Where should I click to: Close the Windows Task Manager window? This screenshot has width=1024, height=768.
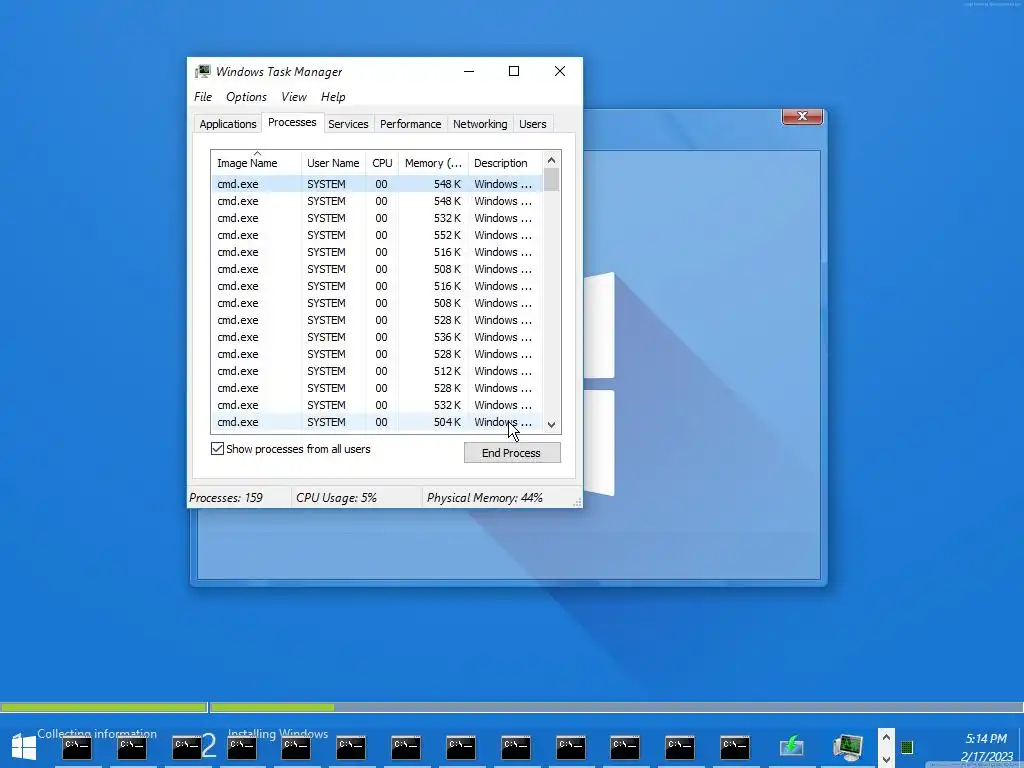tap(560, 71)
